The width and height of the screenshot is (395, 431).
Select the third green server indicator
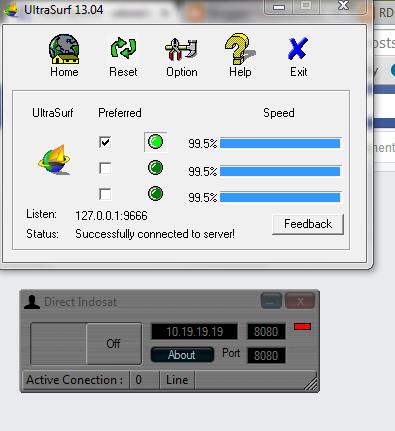pos(155,194)
